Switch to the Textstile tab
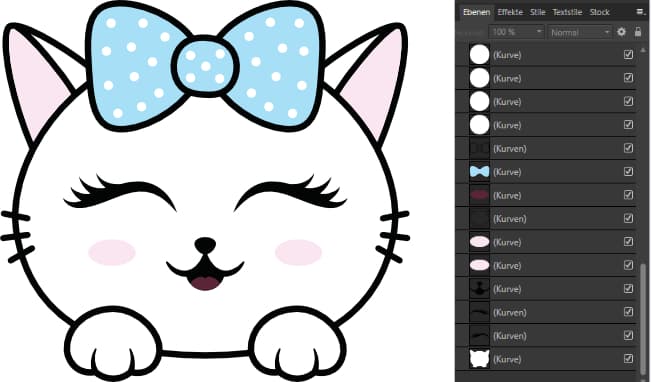Image resolution: width=651 pixels, height=382 pixels. [567, 12]
